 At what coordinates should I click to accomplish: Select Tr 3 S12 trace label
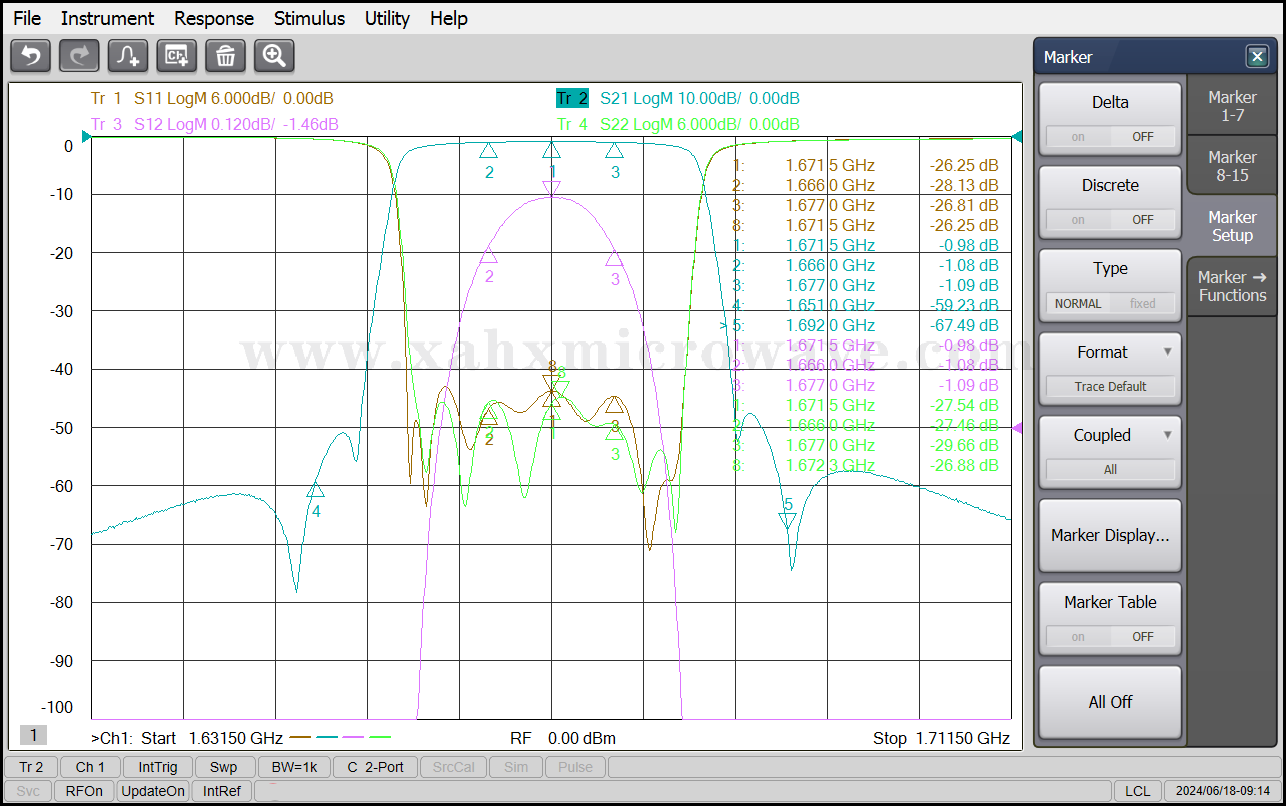[214, 124]
